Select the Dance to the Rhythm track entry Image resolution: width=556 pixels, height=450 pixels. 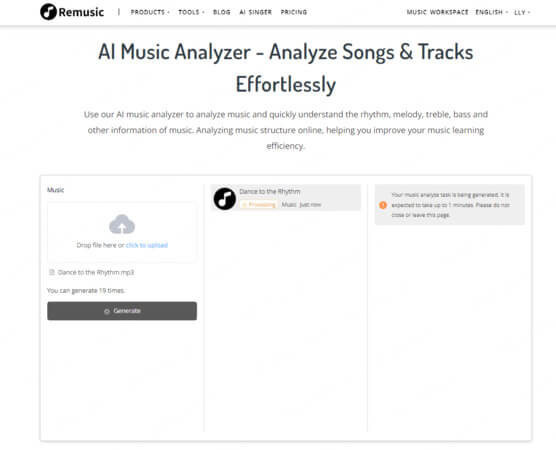click(x=285, y=198)
